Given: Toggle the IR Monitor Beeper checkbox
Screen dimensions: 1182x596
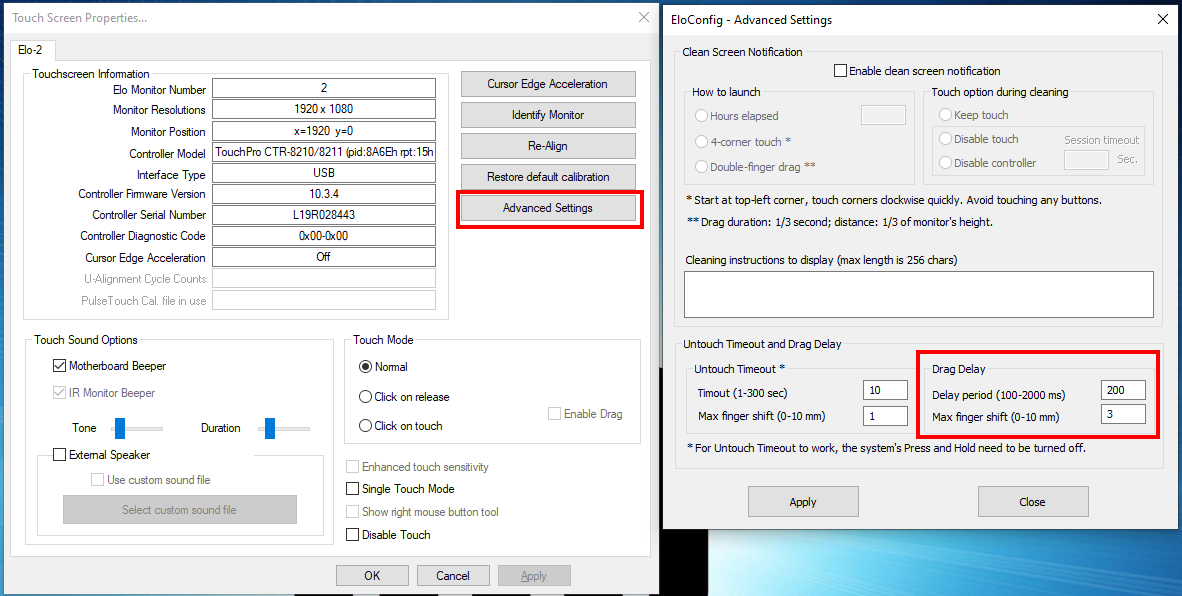Looking at the screenshot, I should pos(60,393).
